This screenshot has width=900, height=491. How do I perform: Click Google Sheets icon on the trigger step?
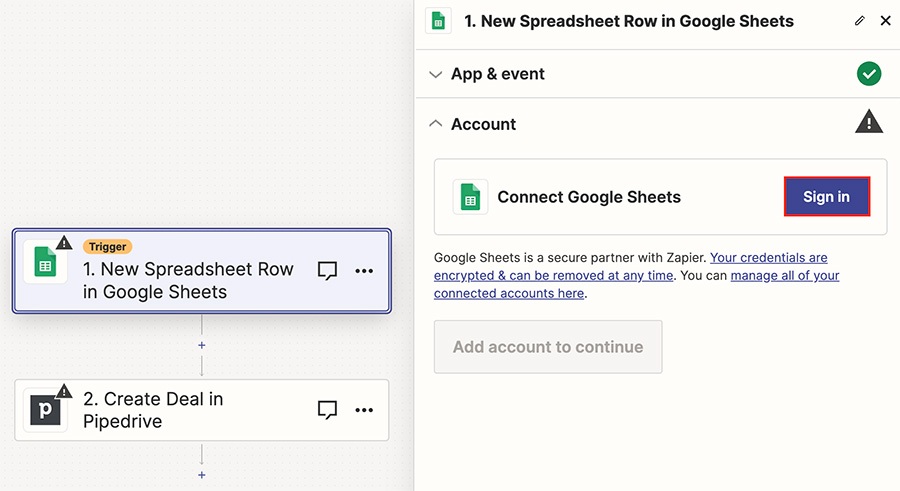pos(45,262)
